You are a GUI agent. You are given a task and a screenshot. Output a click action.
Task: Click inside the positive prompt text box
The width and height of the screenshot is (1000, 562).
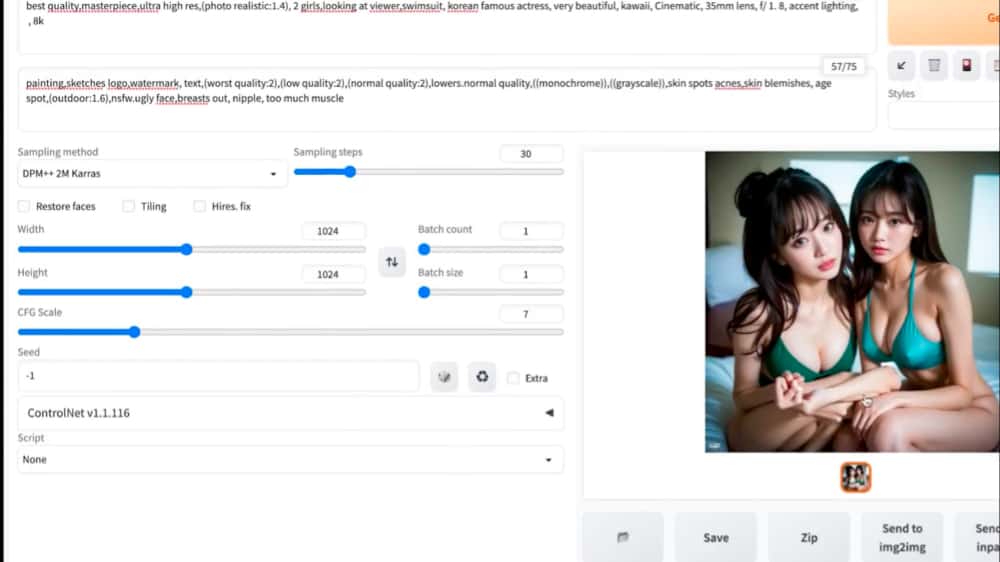point(446,26)
